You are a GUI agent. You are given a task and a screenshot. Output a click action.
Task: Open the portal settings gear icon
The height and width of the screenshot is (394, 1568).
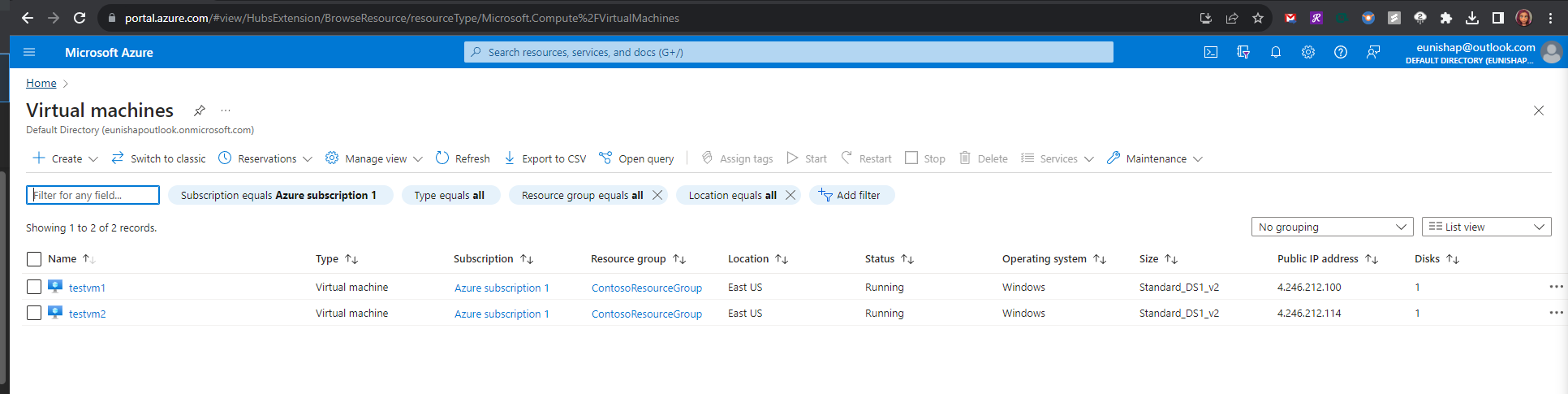pos(1307,52)
